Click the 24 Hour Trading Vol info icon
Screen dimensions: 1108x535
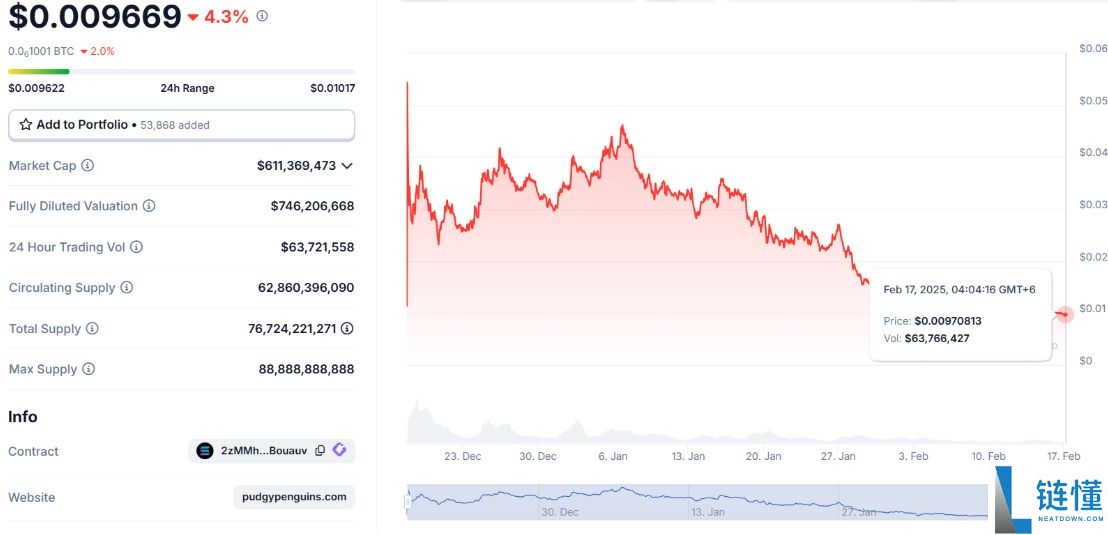tap(136, 247)
